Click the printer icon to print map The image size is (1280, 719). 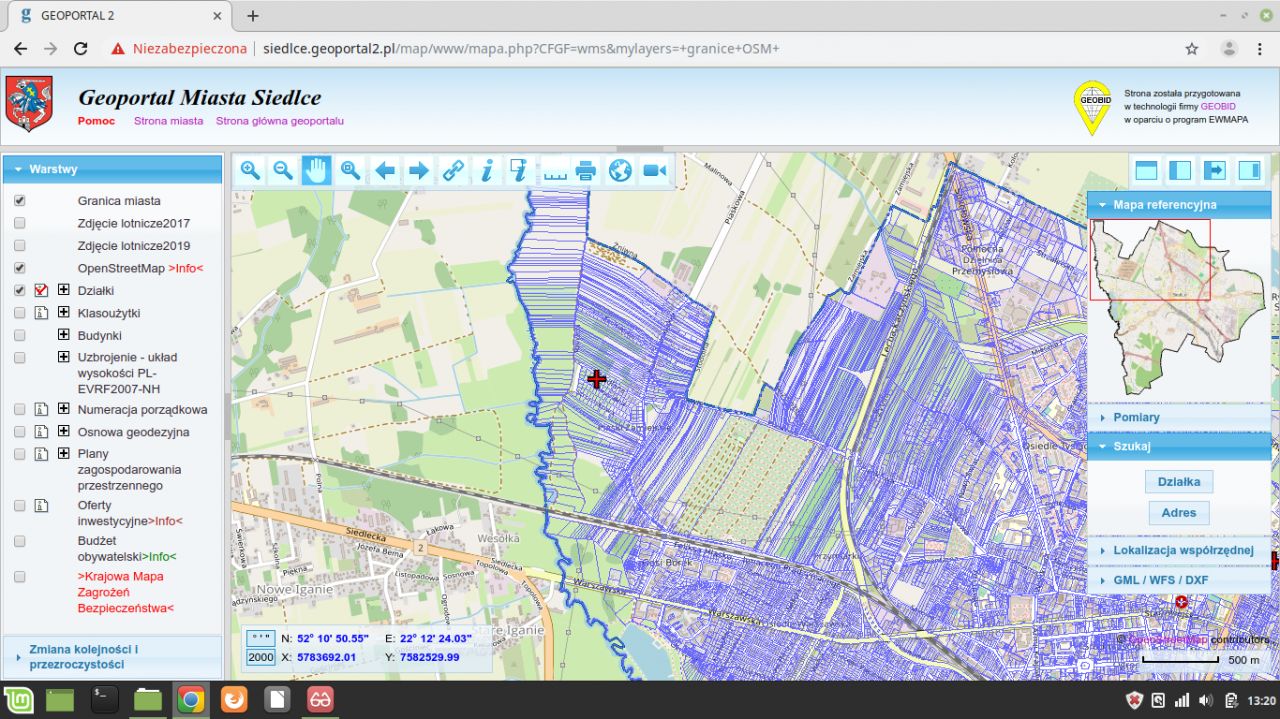pos(586,171)
